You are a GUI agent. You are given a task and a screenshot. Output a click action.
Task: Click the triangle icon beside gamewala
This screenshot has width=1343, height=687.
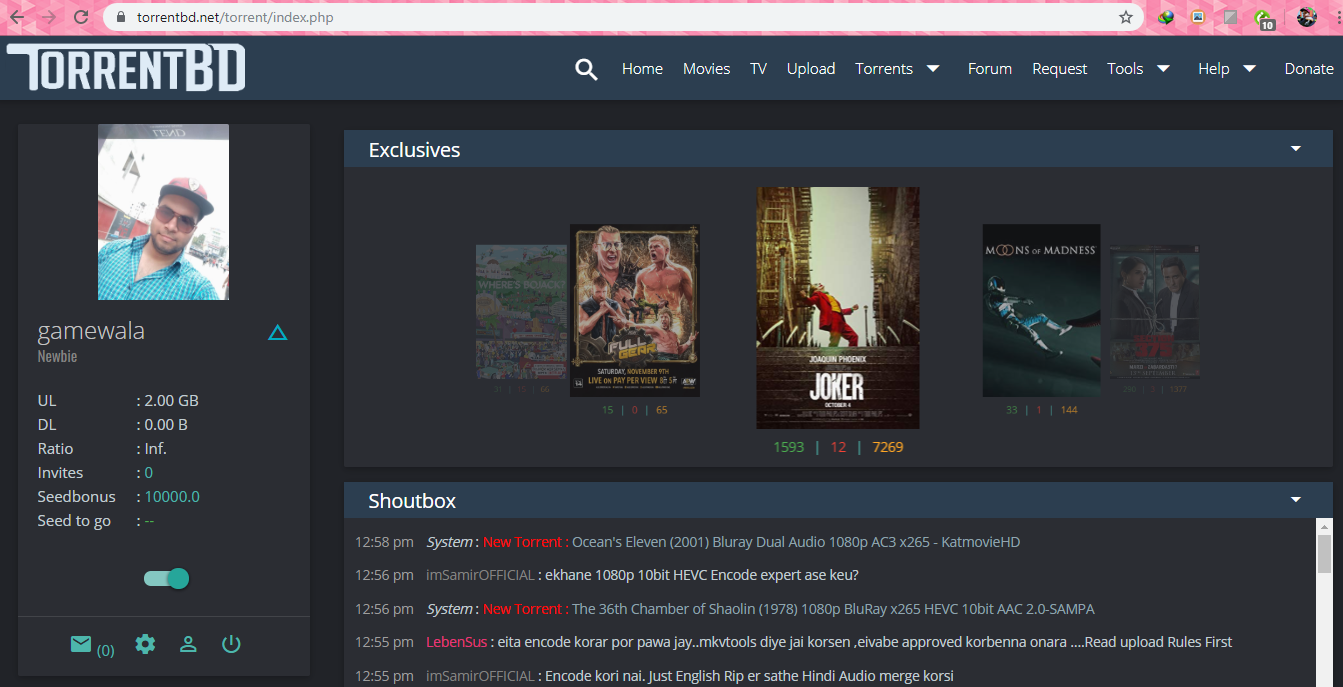point(278,333)
